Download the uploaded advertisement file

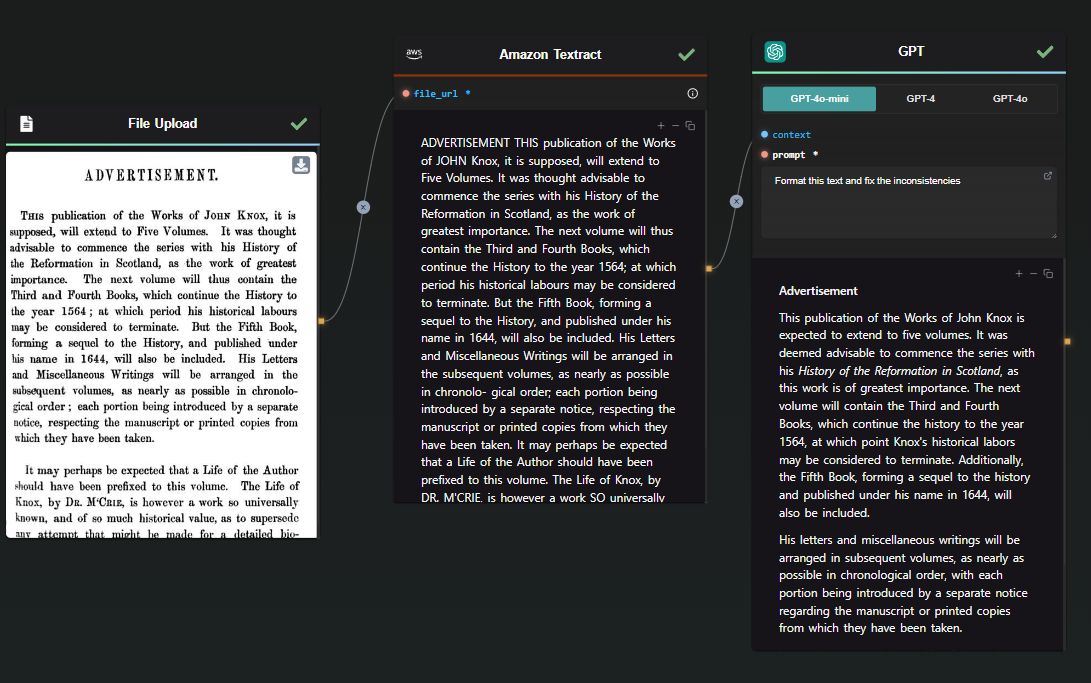pyautogui.click(x=301, y=165)
